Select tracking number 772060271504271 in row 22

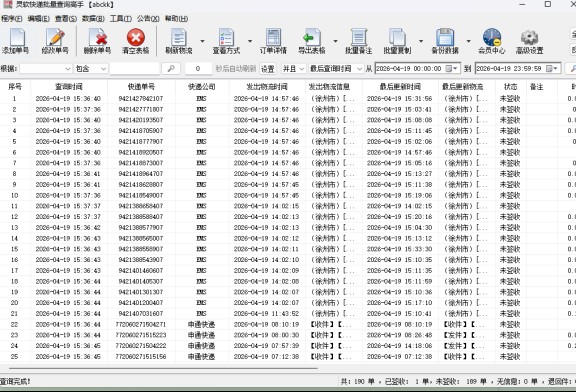141,324
